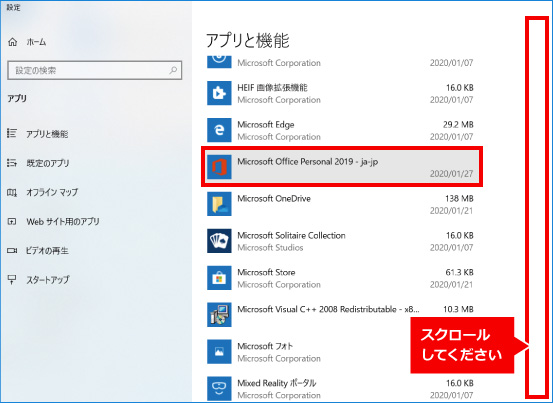Click Microsoft Solitaire Collection icon
Screen dimensions: 553x403
[219, 241]
